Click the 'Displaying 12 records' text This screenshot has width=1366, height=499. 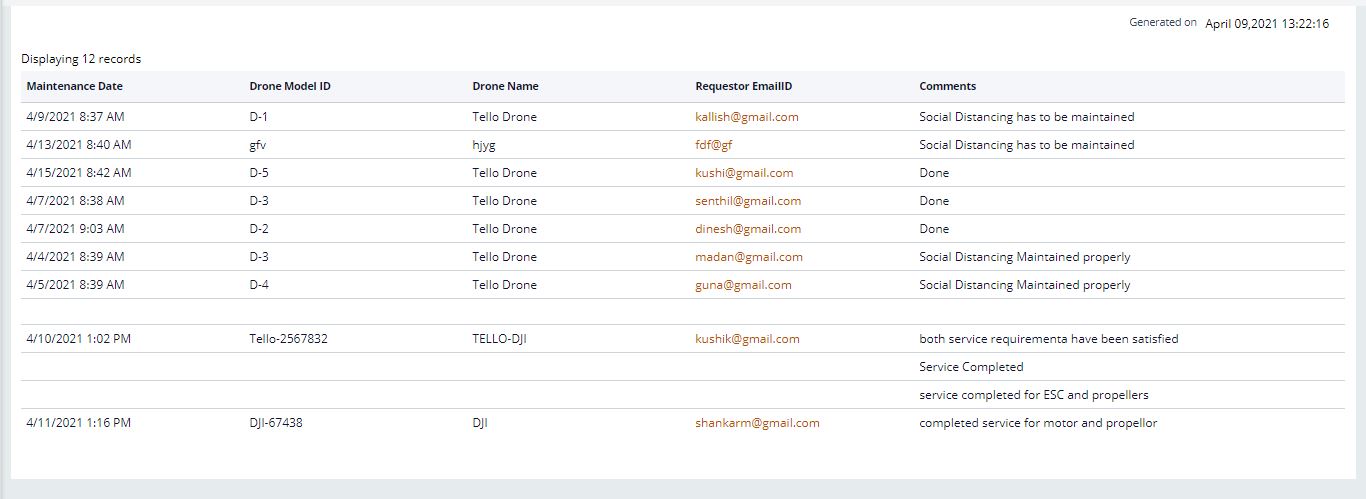click(x=81, y=59)
